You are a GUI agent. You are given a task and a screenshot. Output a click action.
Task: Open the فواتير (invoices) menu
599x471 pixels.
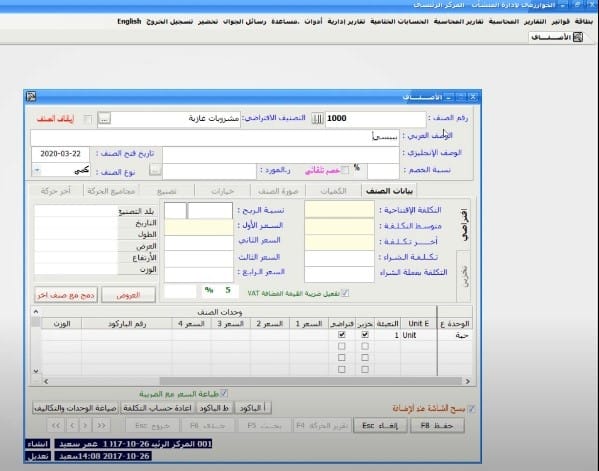561,21
